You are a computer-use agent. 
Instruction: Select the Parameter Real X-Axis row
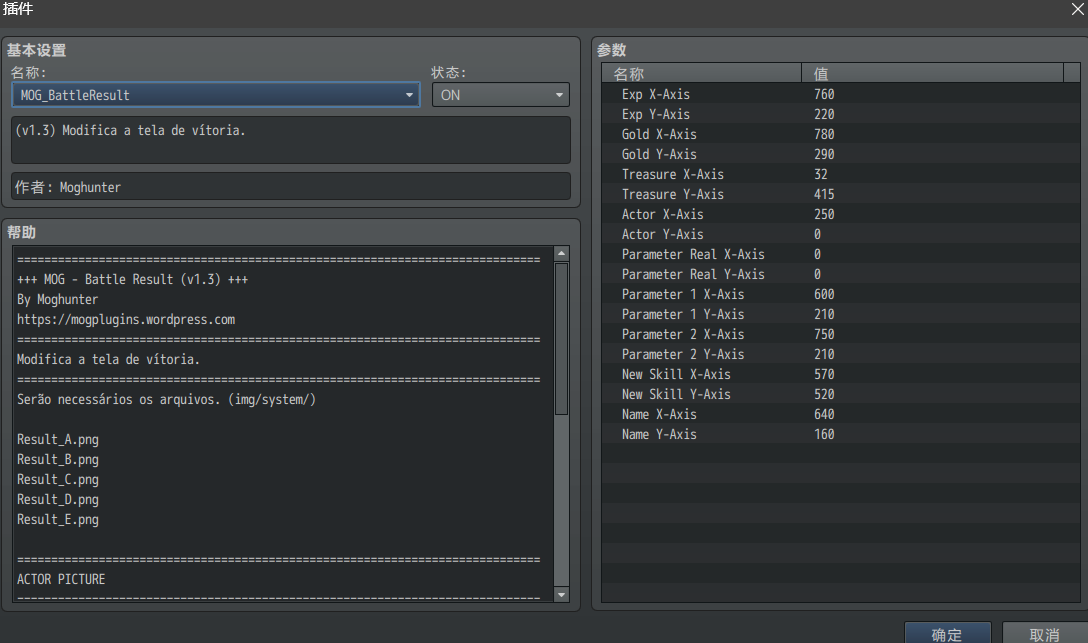point(840,255)
